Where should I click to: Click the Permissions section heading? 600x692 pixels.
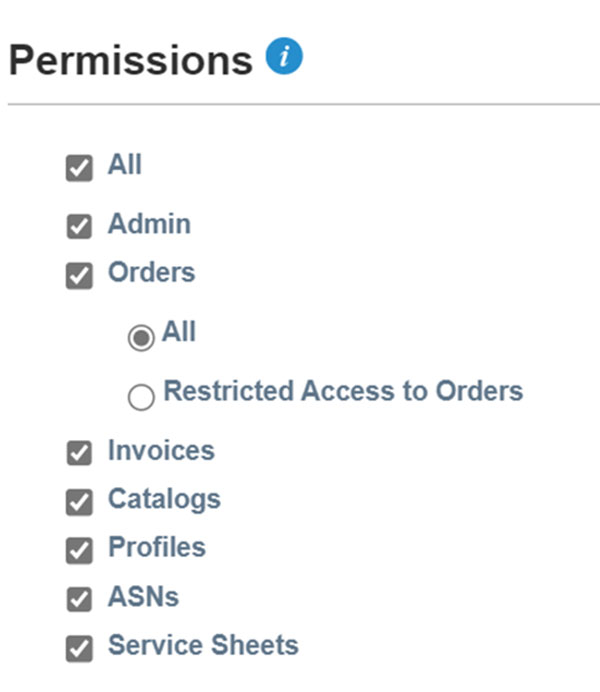pos(130,61)
